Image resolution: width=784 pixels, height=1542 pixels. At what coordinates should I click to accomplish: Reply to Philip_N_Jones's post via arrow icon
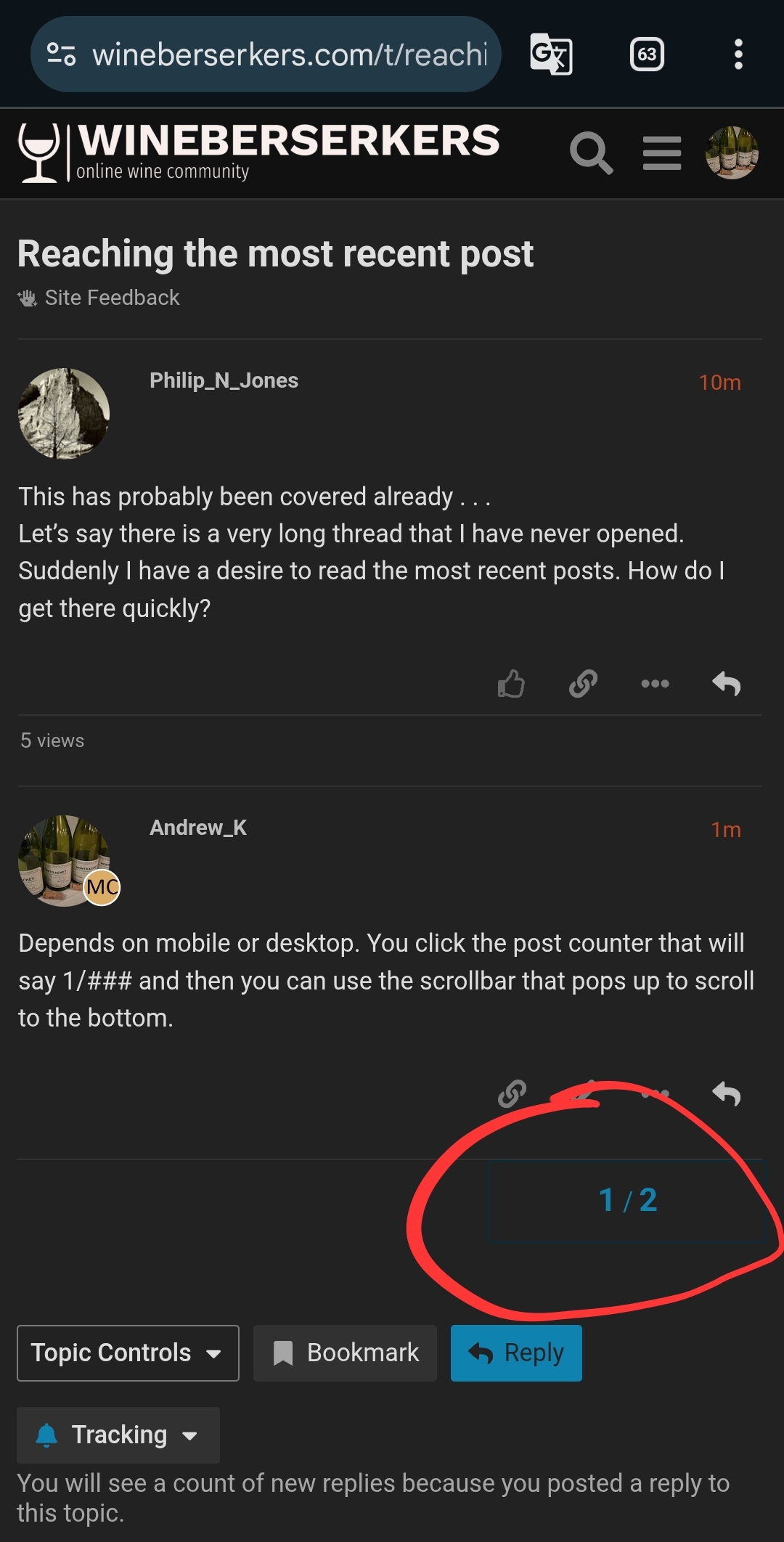[x=727, y=683]
